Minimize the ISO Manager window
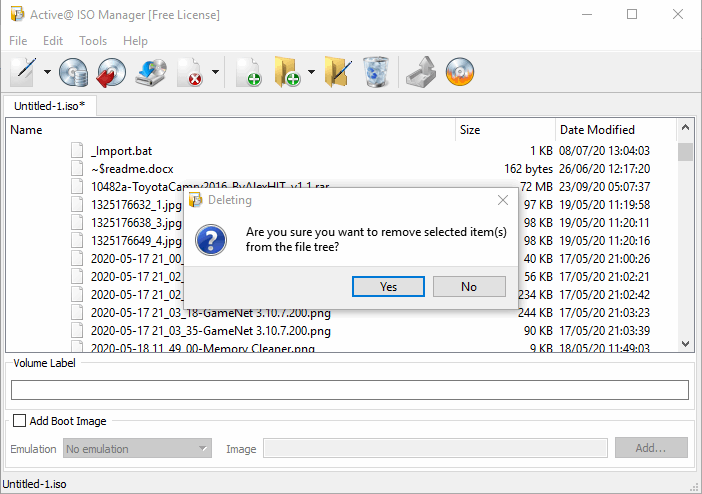702x494 pixels. pos(587,14)
